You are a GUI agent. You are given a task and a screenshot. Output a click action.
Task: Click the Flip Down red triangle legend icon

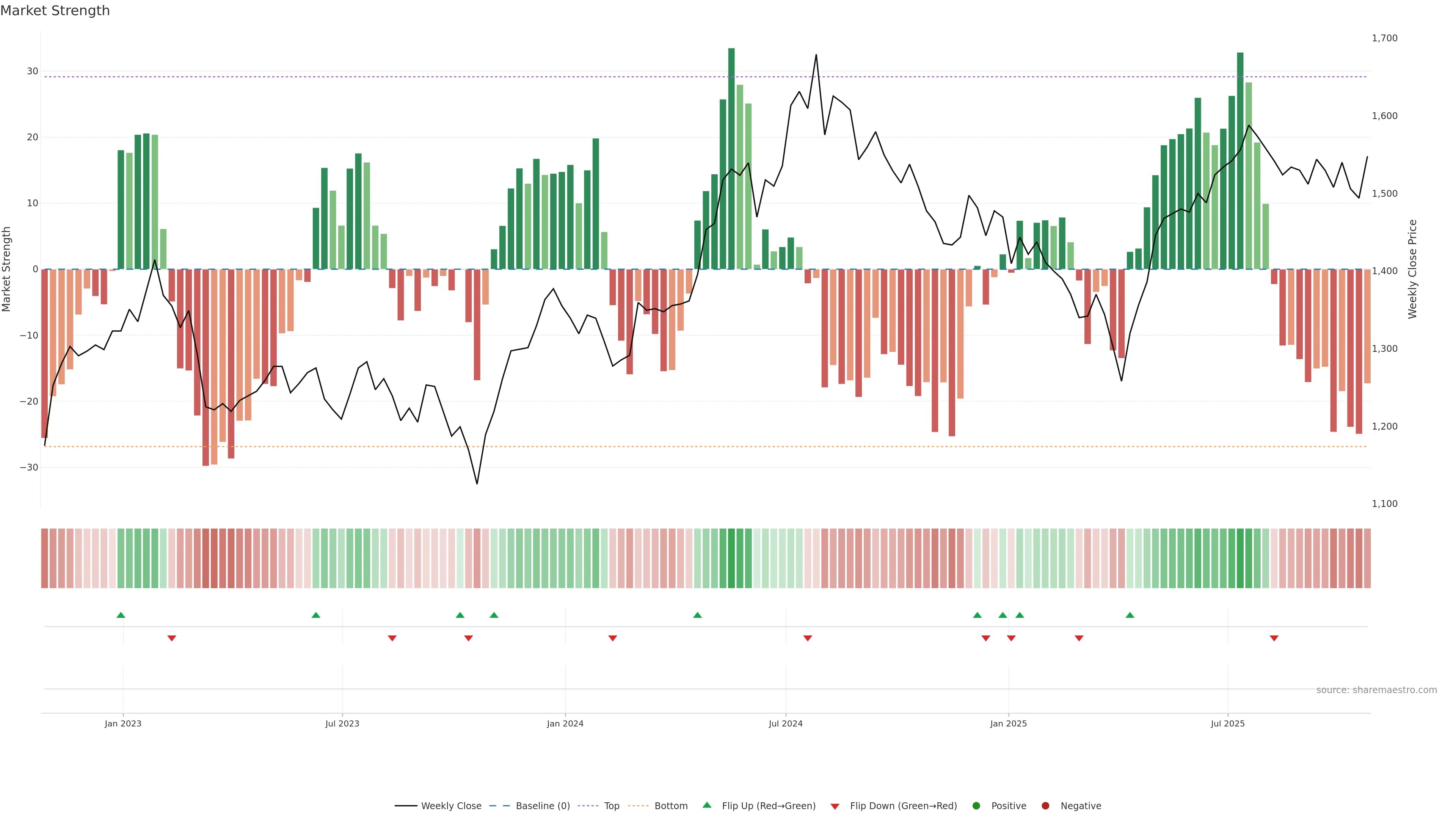(x=835, y=806)
